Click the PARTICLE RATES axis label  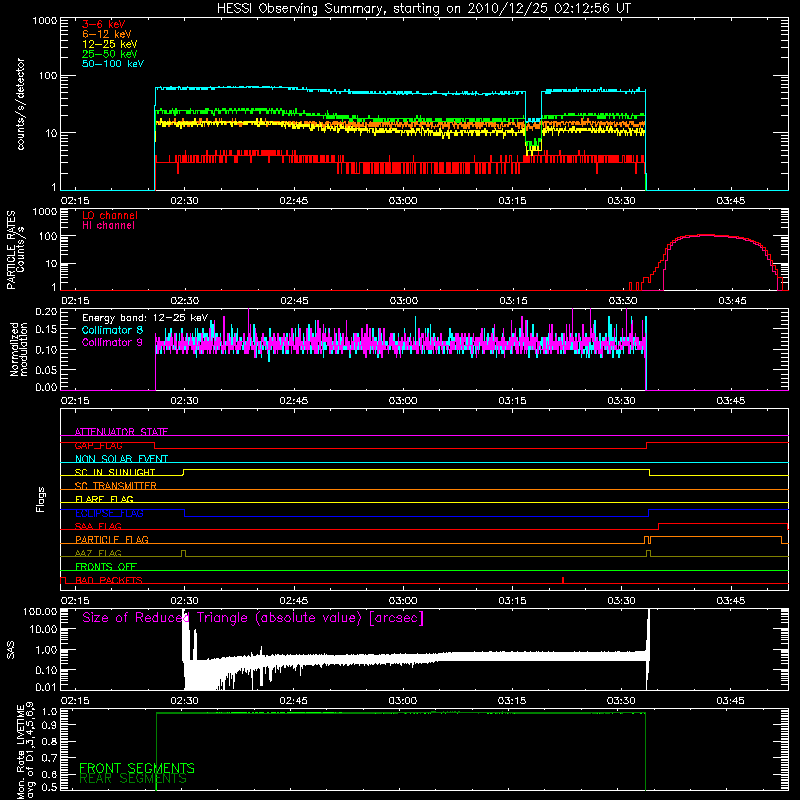(15, 250)
